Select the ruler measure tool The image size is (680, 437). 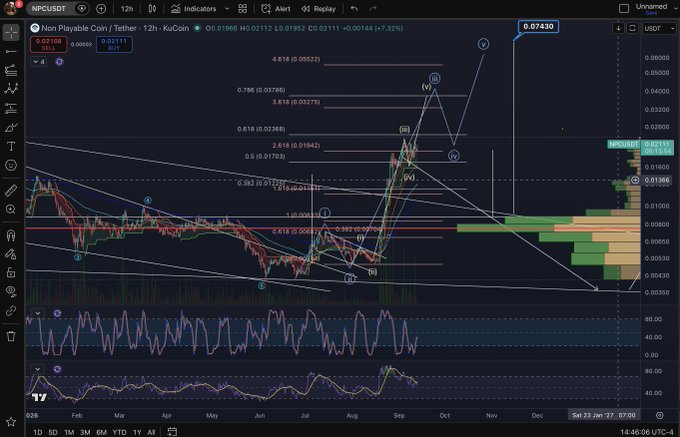pyautogui.click(x=11, y=190)
